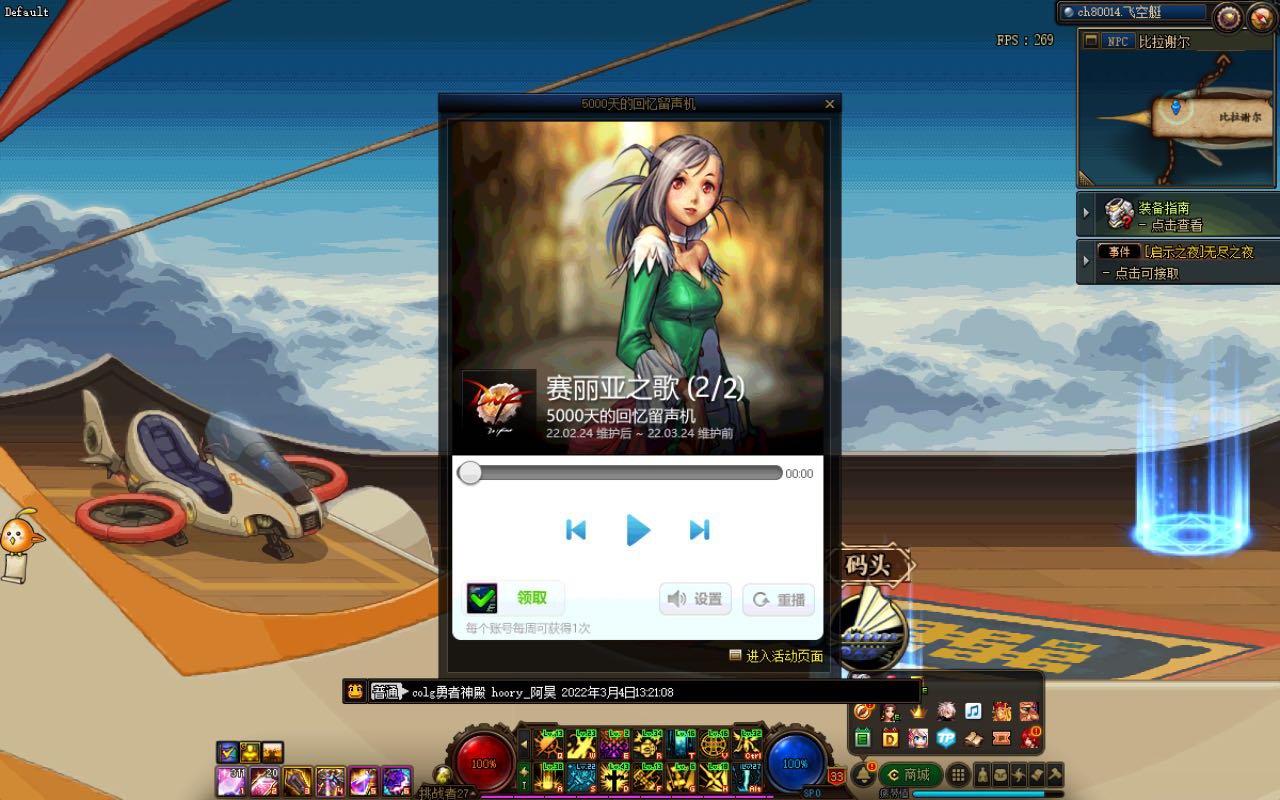Open the channel selector ch80014
The width and height of the screenshot is (1280, 800).
[x=1133, y=12]
